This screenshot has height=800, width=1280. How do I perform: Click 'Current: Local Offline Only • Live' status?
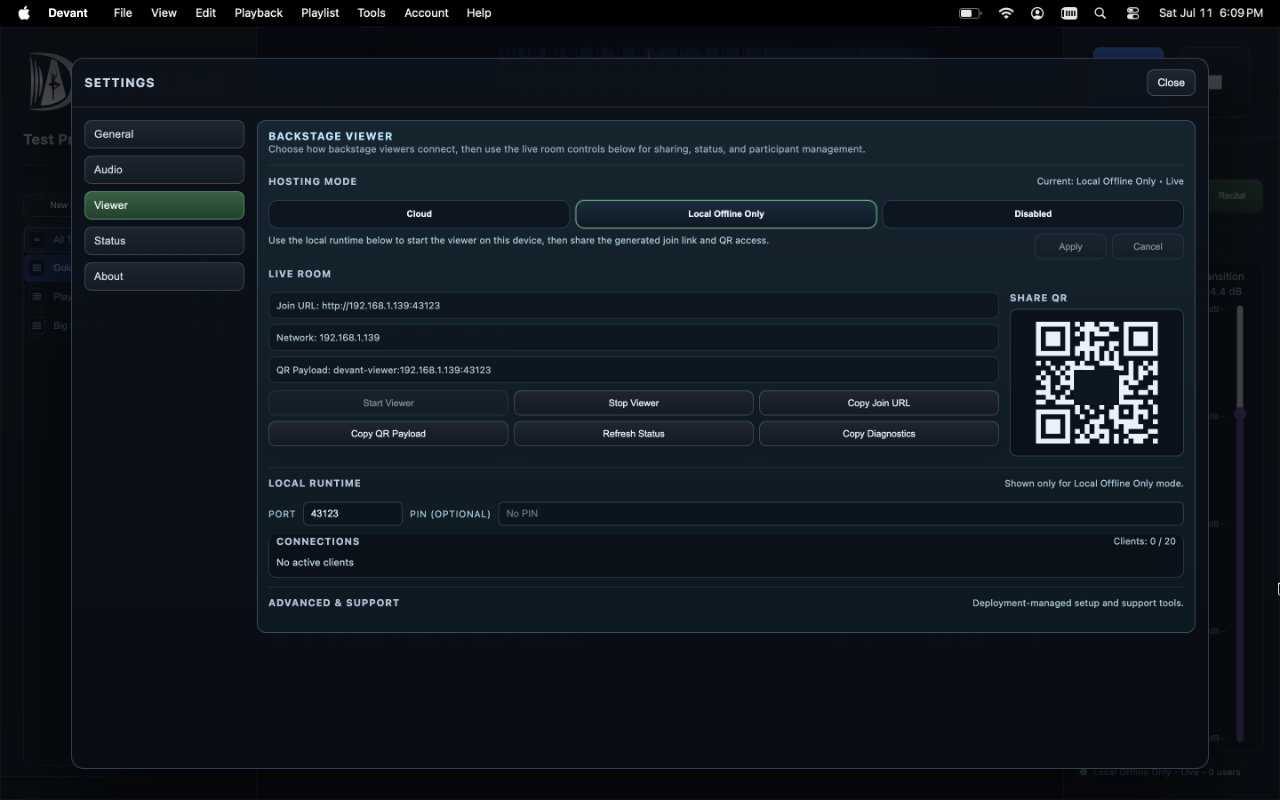[1110, 182]
